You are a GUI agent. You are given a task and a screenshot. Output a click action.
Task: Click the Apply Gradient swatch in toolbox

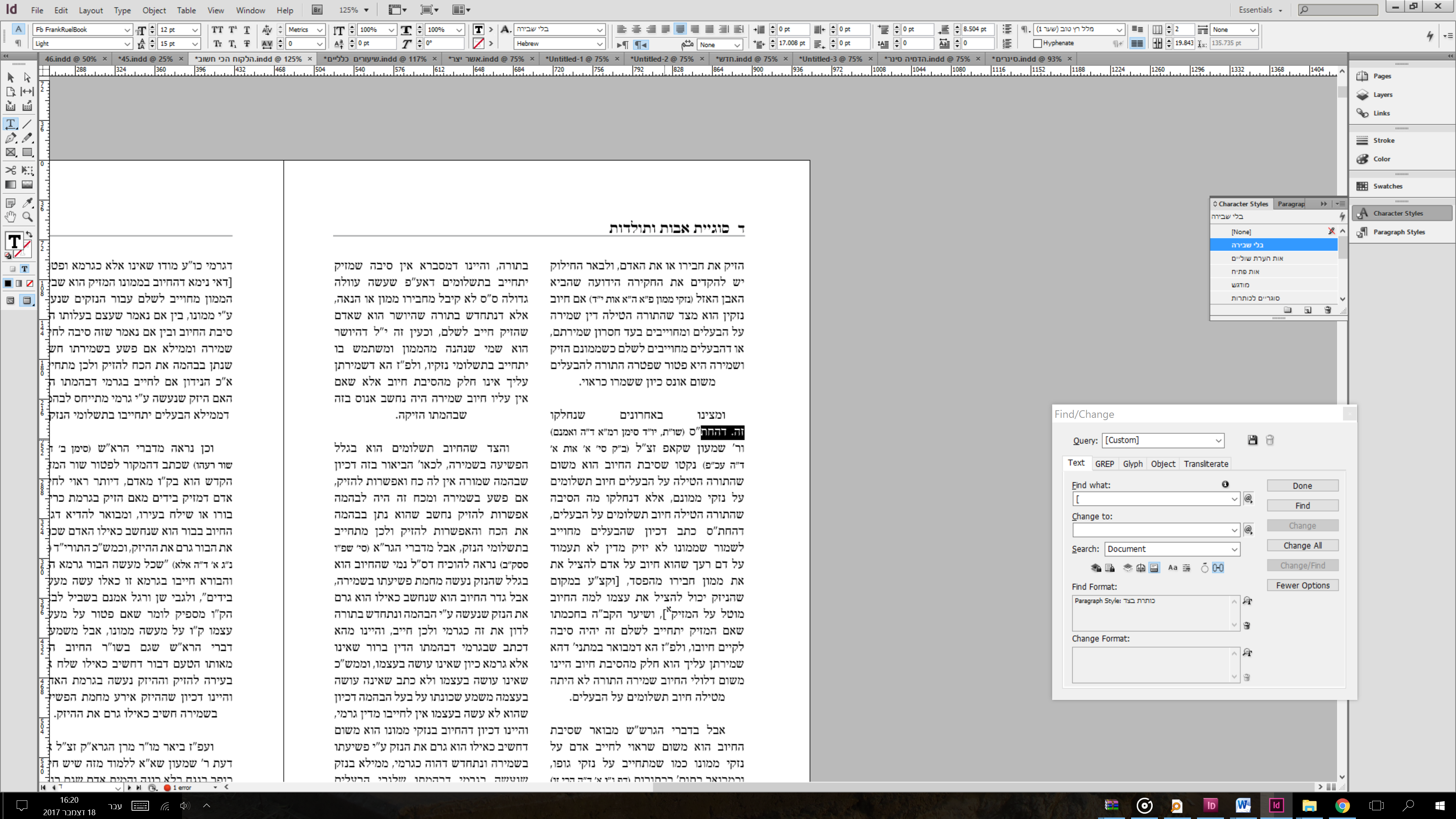[19, 284]
